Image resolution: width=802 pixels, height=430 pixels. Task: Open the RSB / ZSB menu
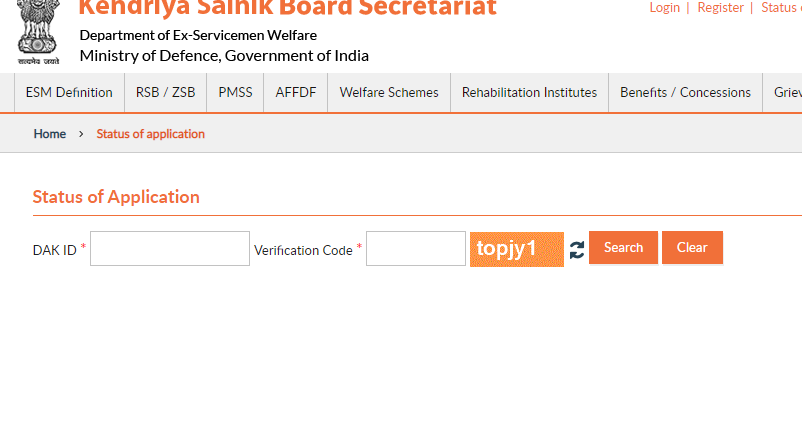[x=165, y=93]
